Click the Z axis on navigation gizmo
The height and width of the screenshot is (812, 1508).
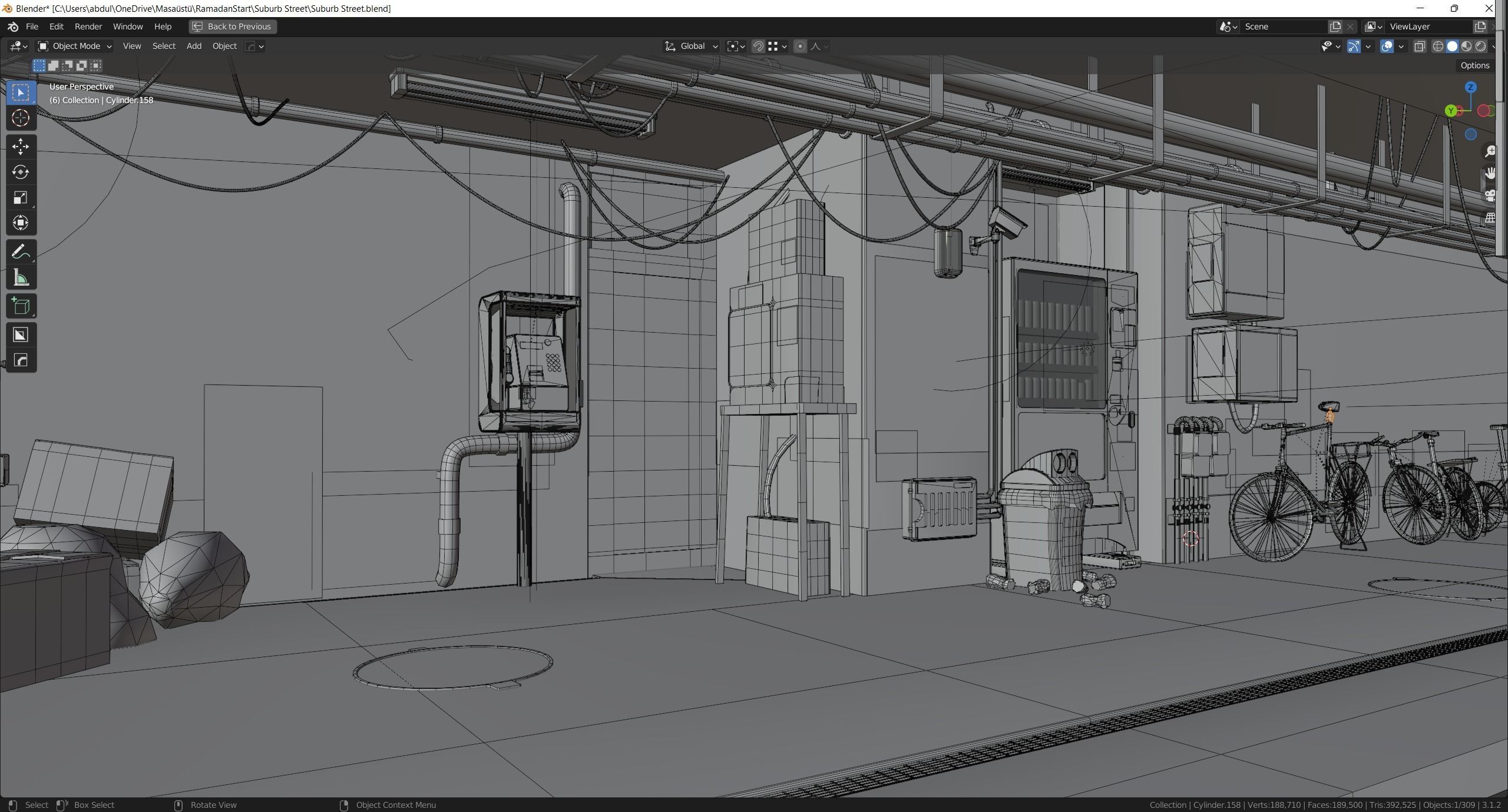(x=1470, y=87)
